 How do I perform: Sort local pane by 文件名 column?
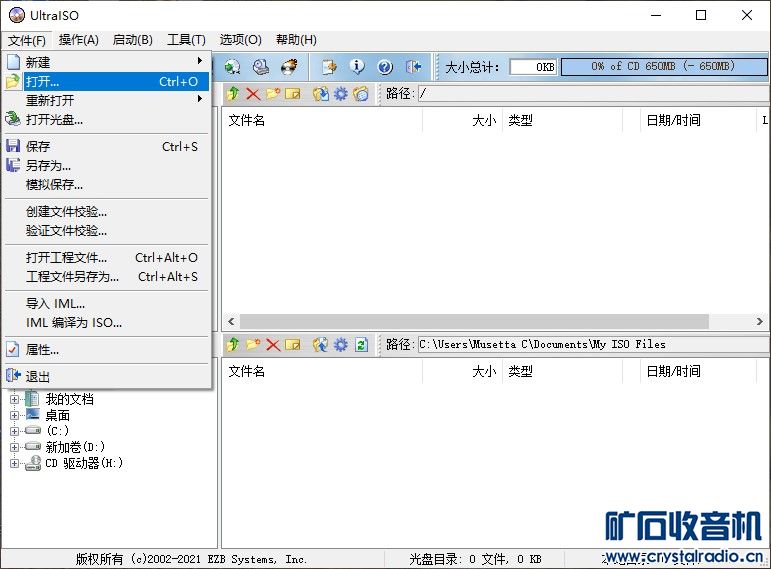(323, 371)
